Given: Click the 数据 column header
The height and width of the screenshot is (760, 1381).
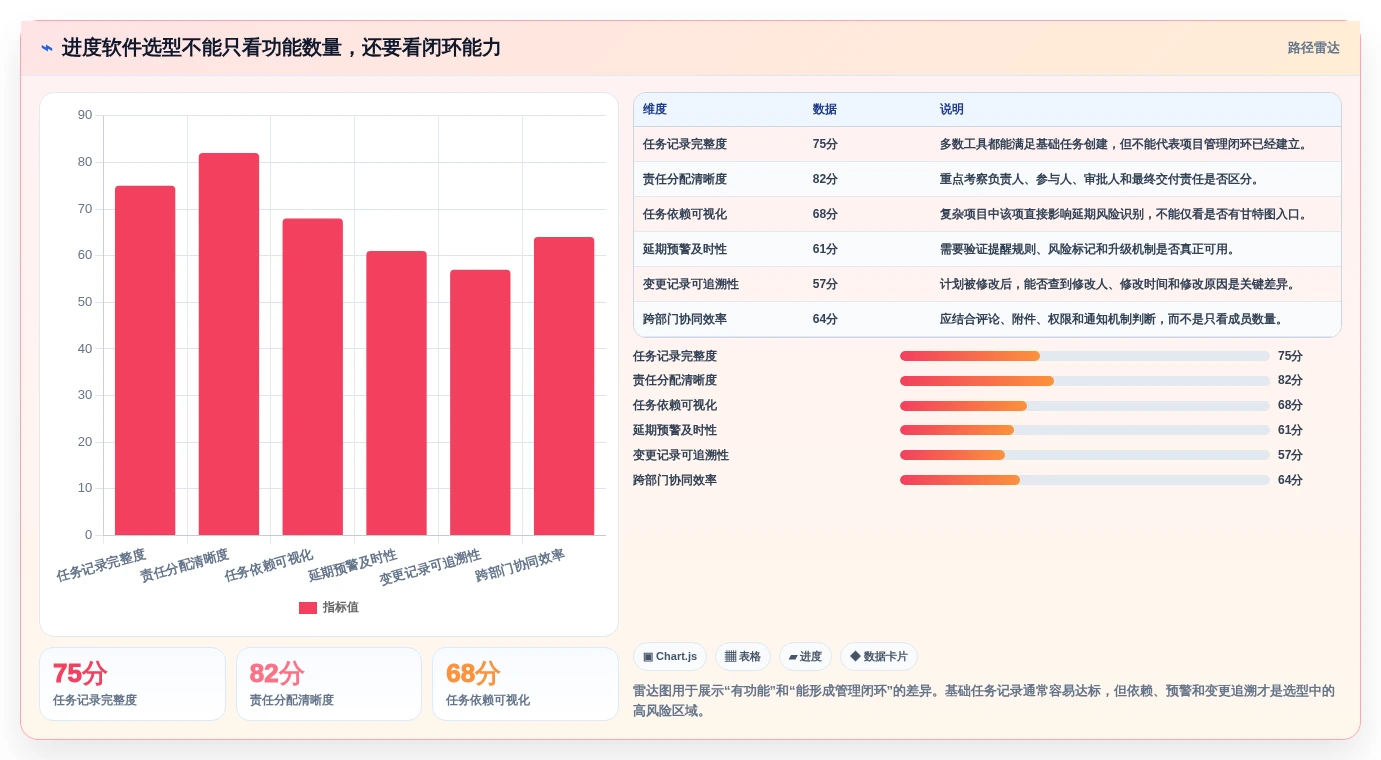Looking at the screenshot, I should (x=825, y=110).
